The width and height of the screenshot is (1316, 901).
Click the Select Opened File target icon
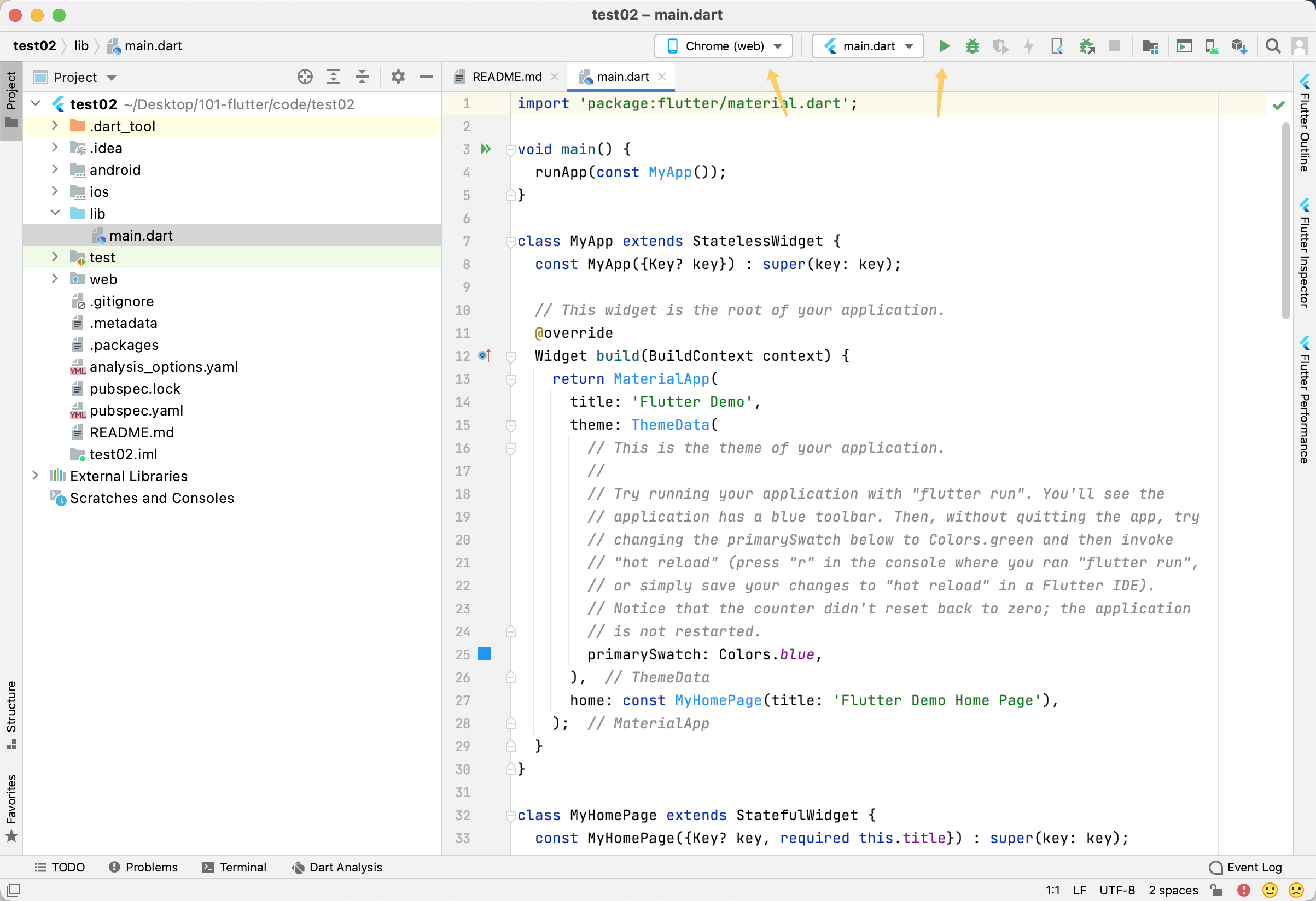click(305, 77)
